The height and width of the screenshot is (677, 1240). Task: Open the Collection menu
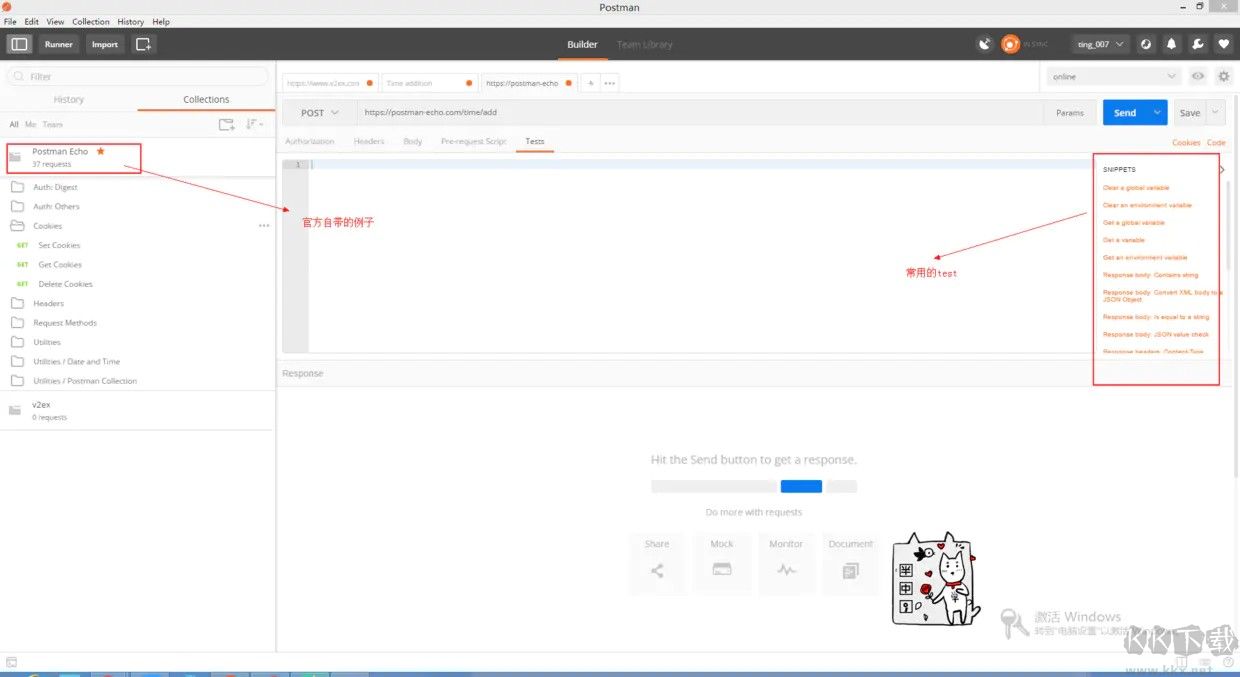click(91, 21)
